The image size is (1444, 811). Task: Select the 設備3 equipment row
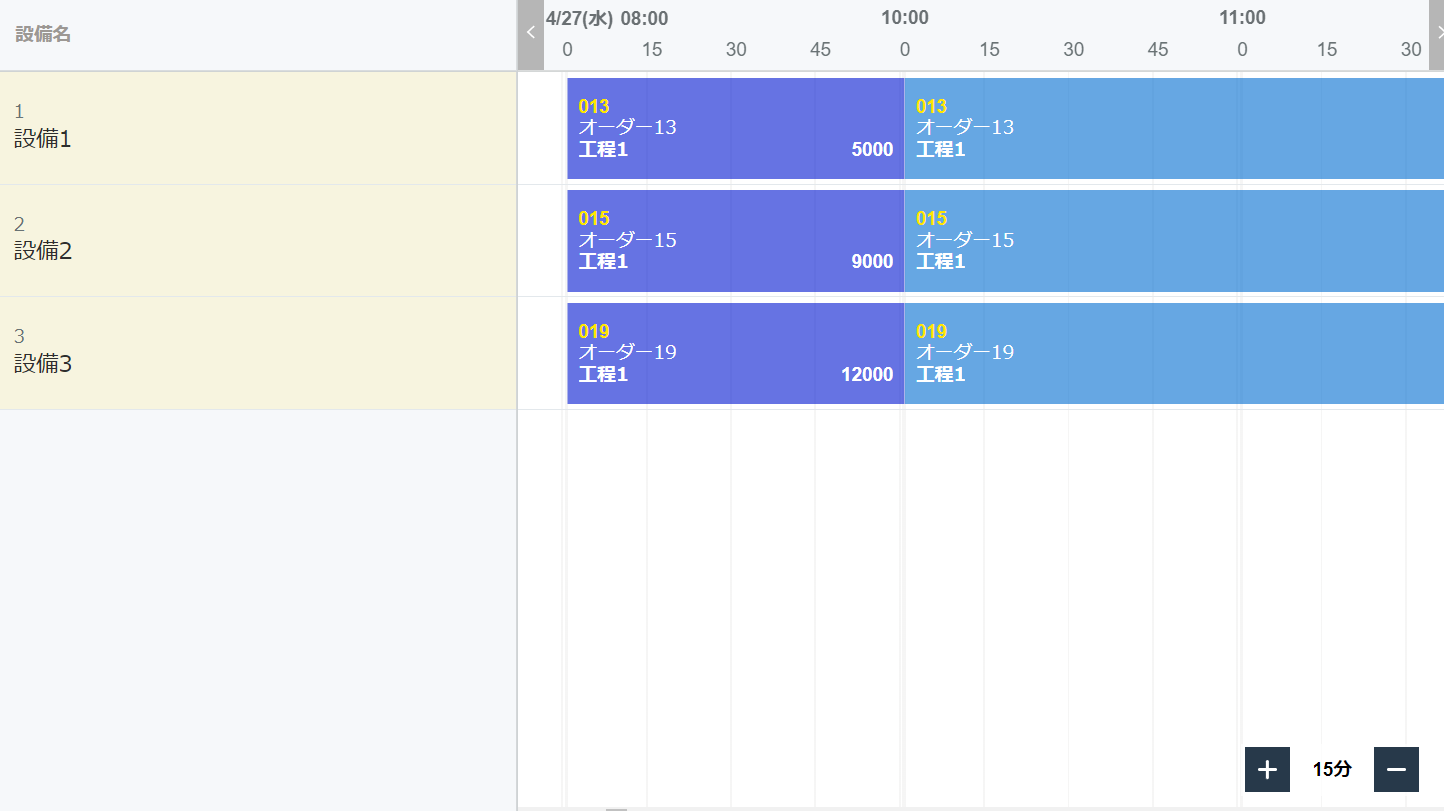258,353
